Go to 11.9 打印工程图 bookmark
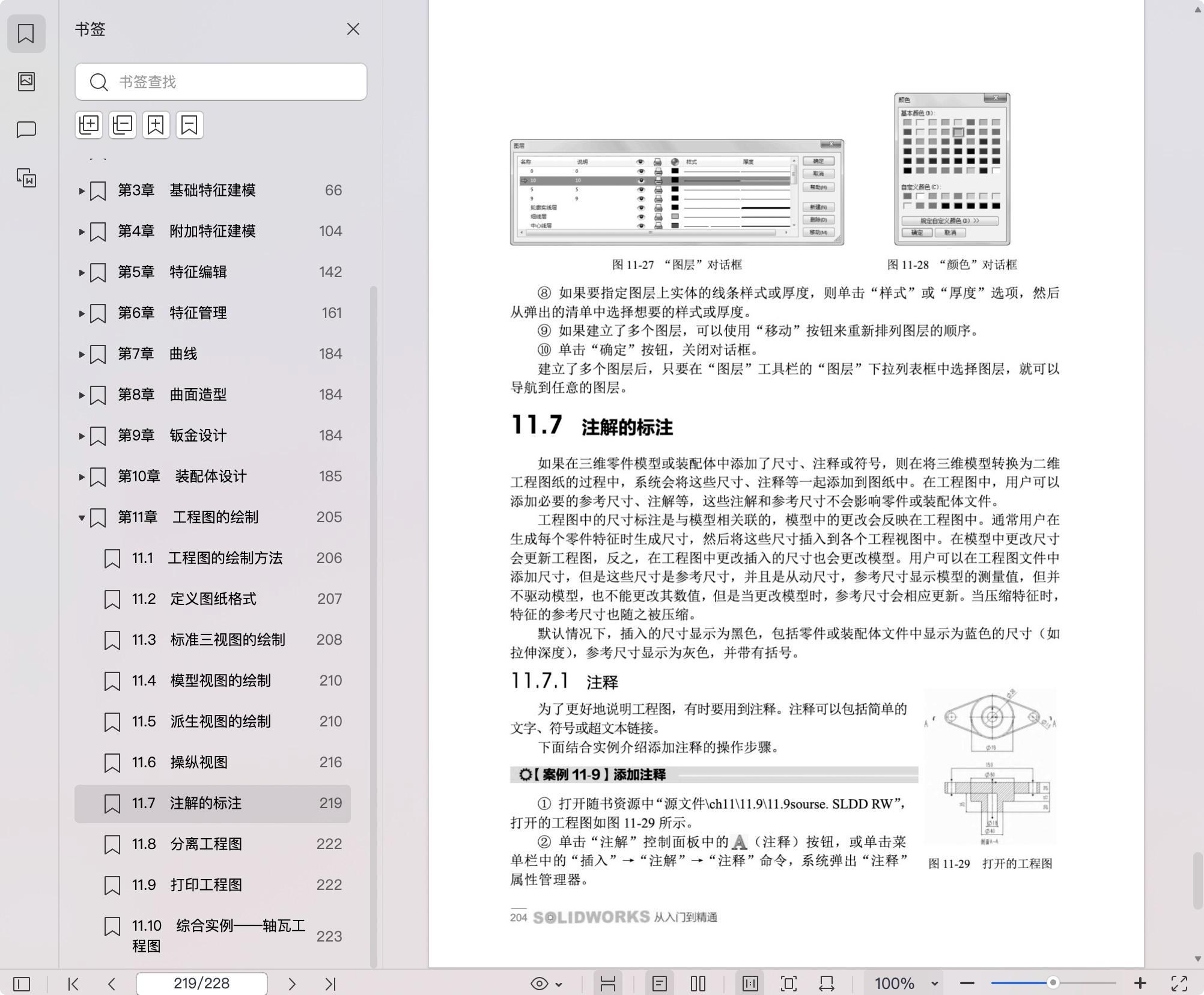 click(213, 885)
